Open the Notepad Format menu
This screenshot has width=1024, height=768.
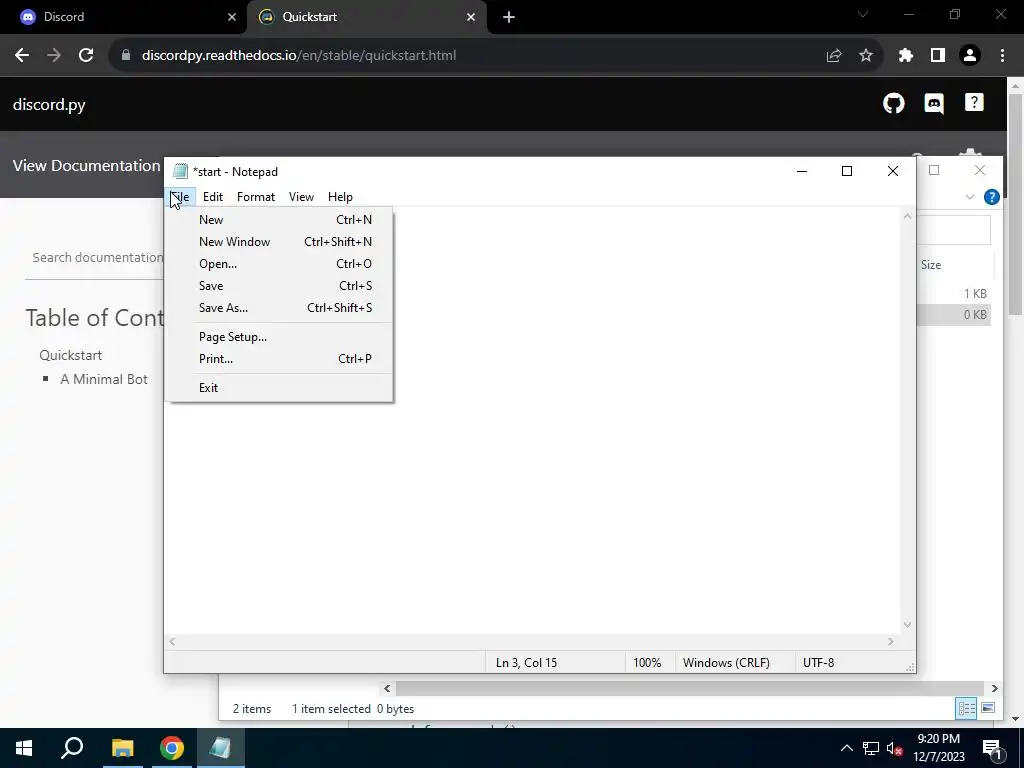(x=256, y=197)
